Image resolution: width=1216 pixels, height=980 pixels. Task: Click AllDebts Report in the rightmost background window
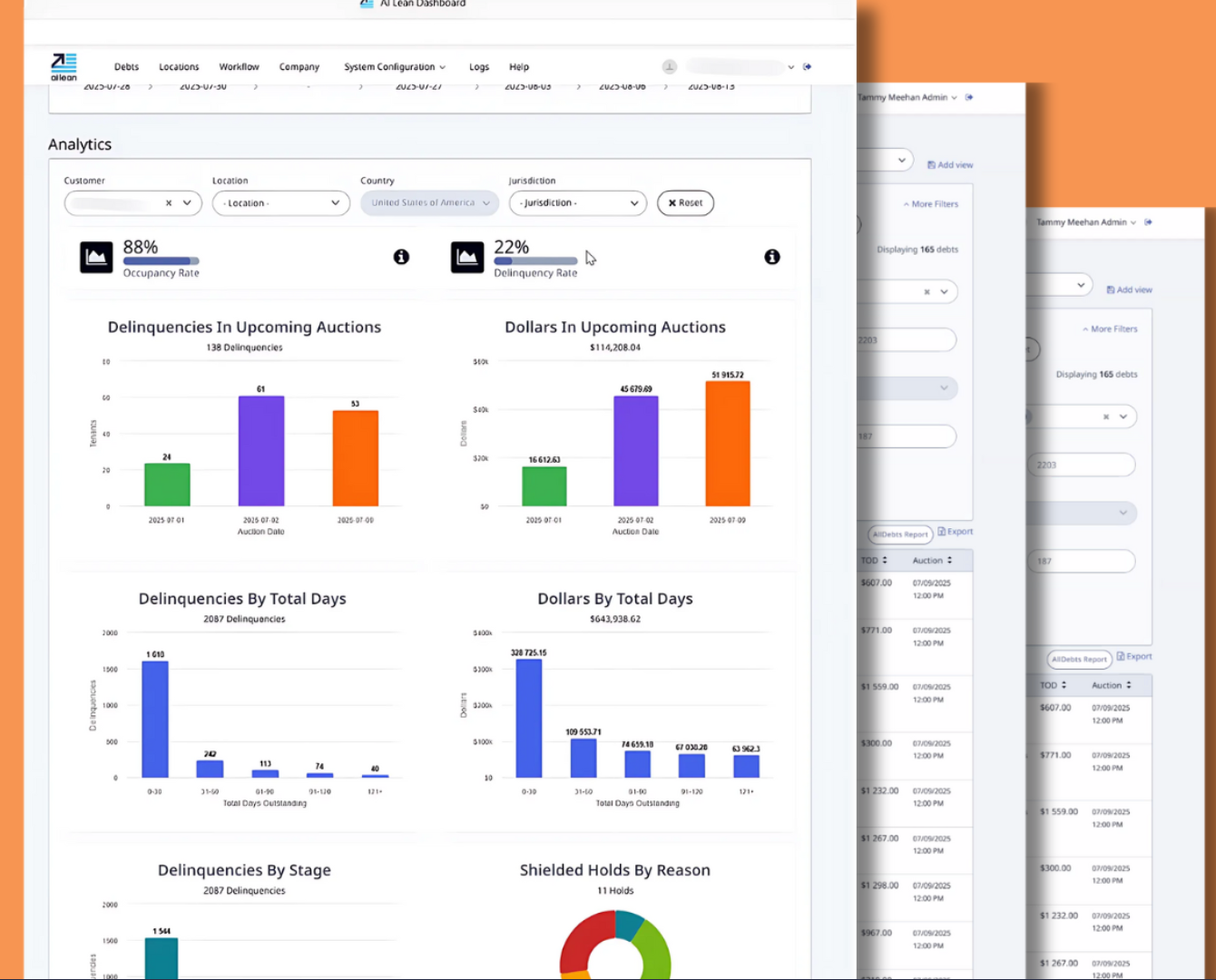tap(1080, 660)
